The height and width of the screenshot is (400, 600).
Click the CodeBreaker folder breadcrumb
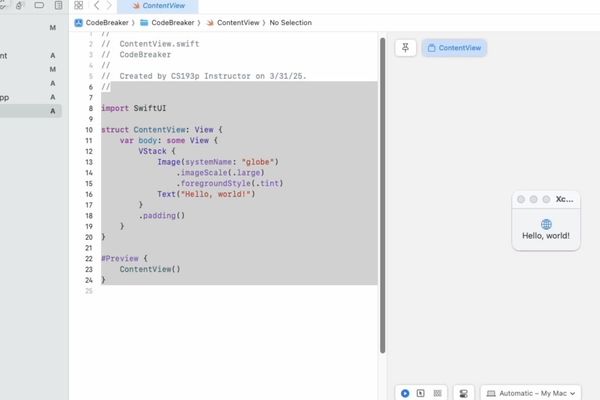point(168,23)
